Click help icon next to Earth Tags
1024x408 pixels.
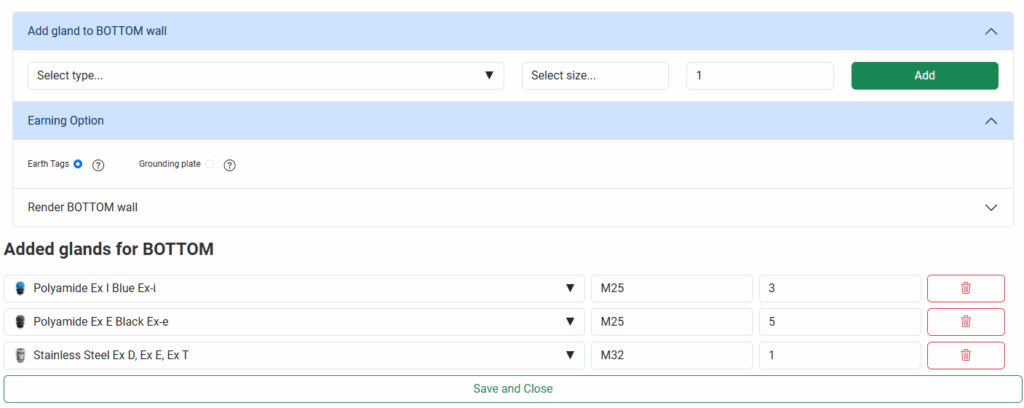point(98,165)
